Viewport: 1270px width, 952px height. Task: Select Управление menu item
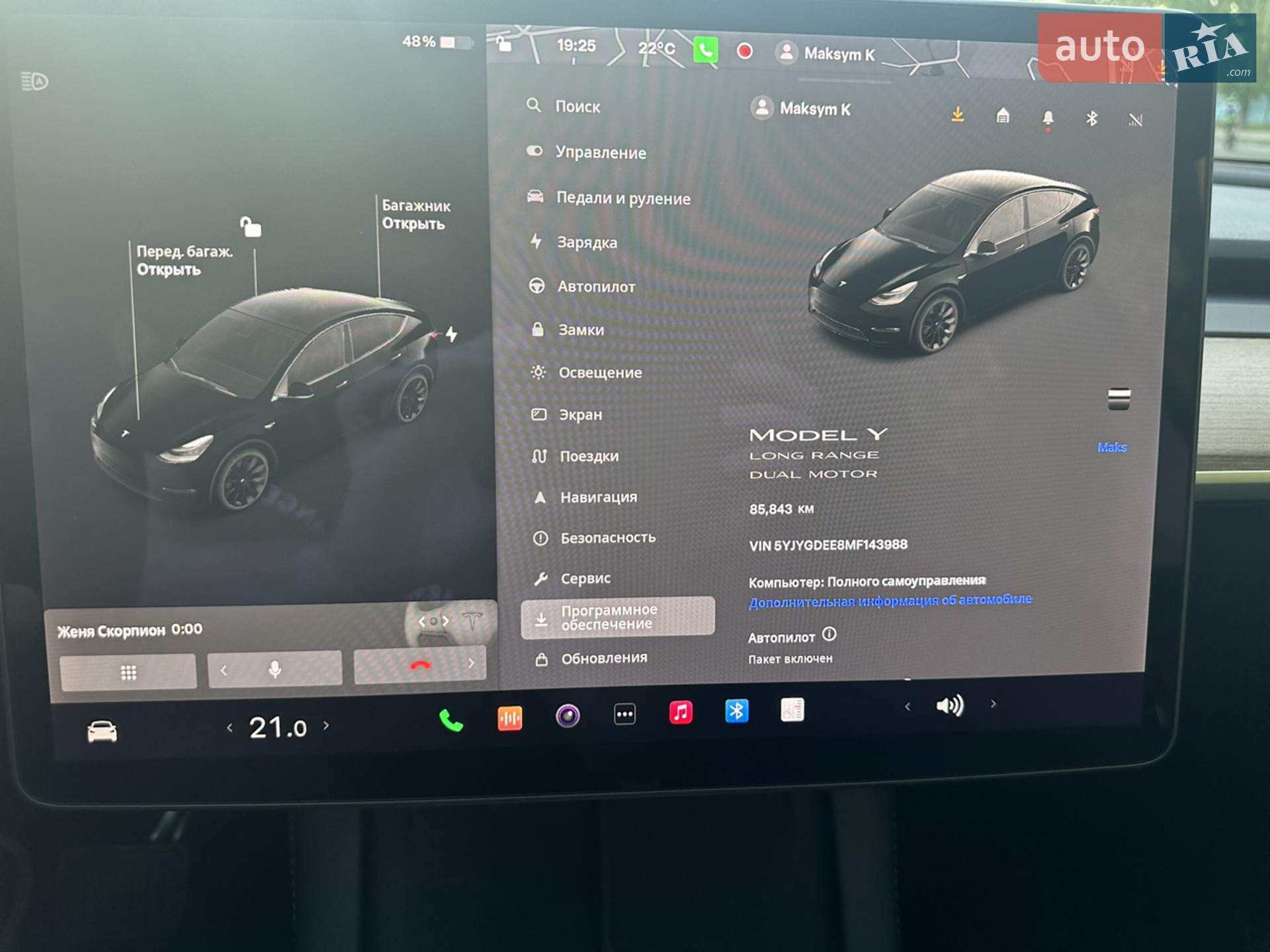(587, 152)
